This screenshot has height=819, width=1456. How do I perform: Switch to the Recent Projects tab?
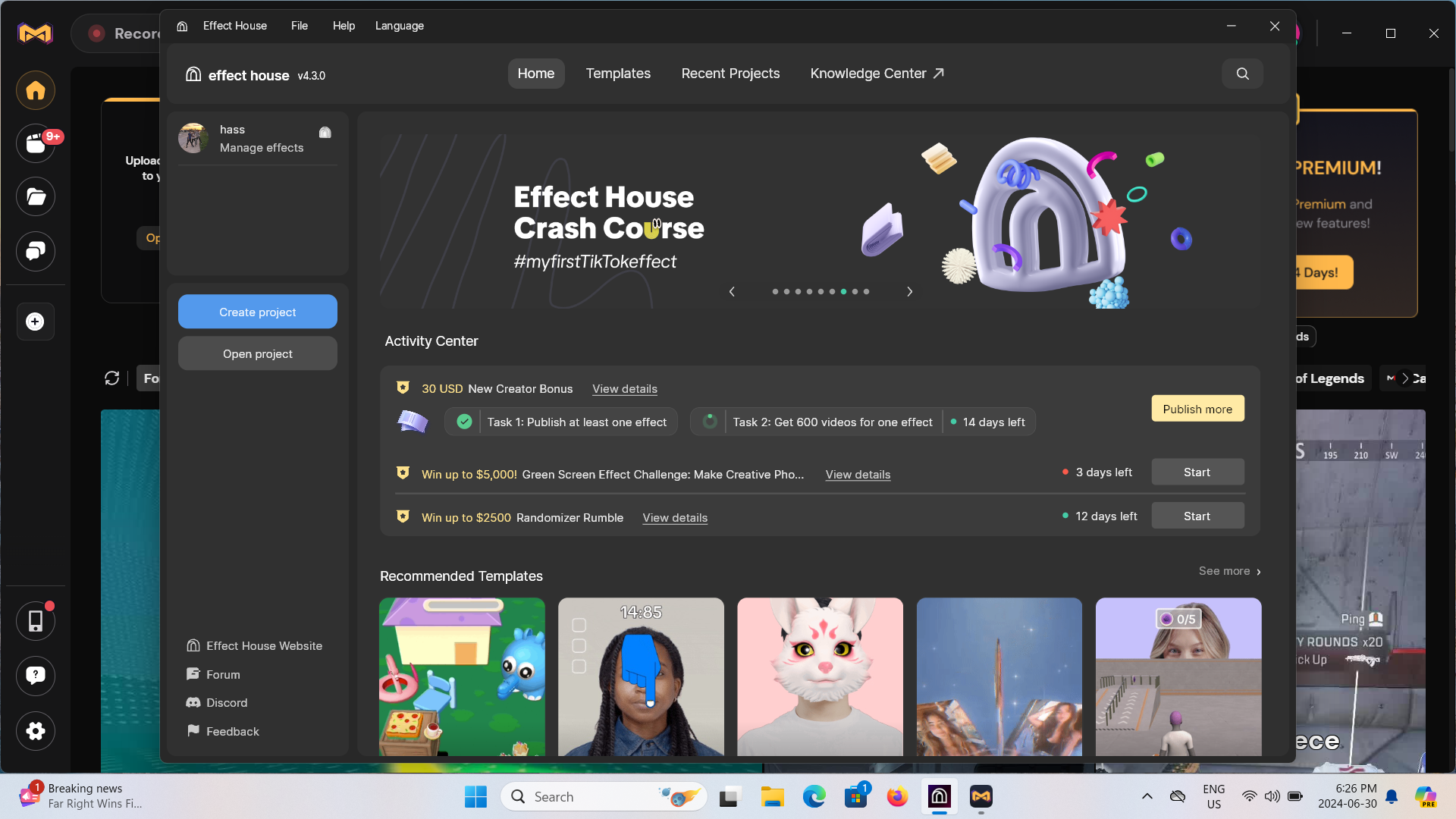tap(730, 74)
